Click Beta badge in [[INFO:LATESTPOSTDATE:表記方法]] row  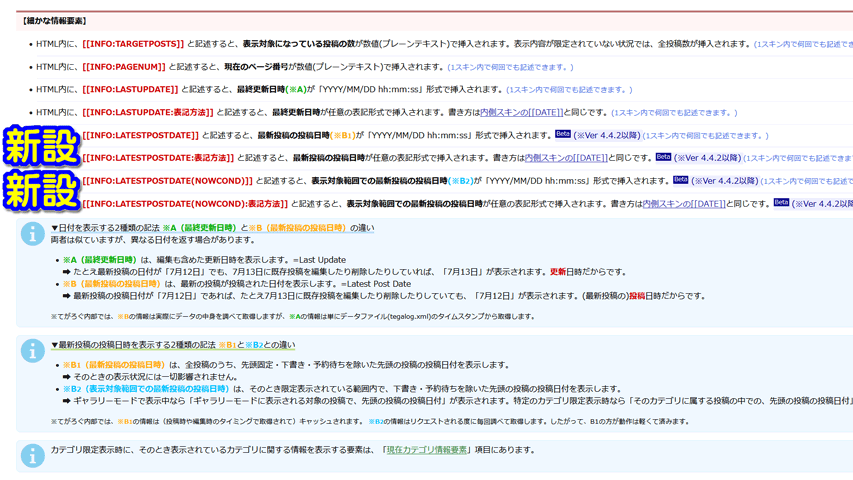(x=663, y=157)
